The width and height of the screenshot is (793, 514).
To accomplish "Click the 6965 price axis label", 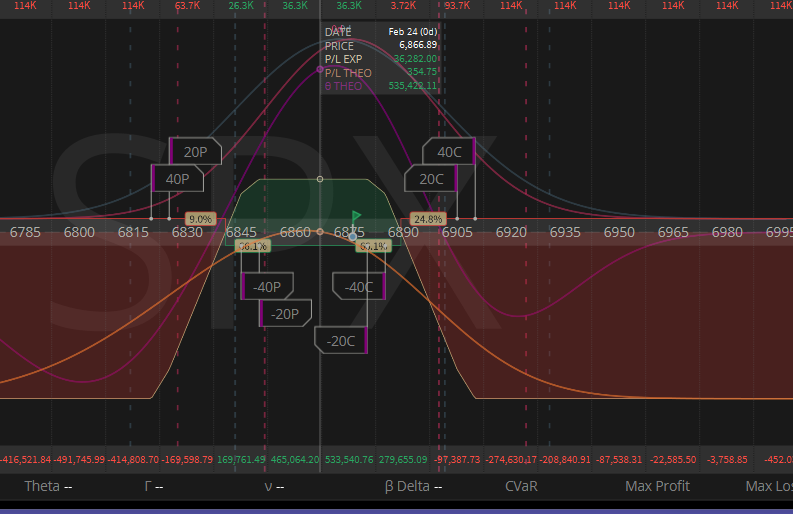I will coord(673,232).
